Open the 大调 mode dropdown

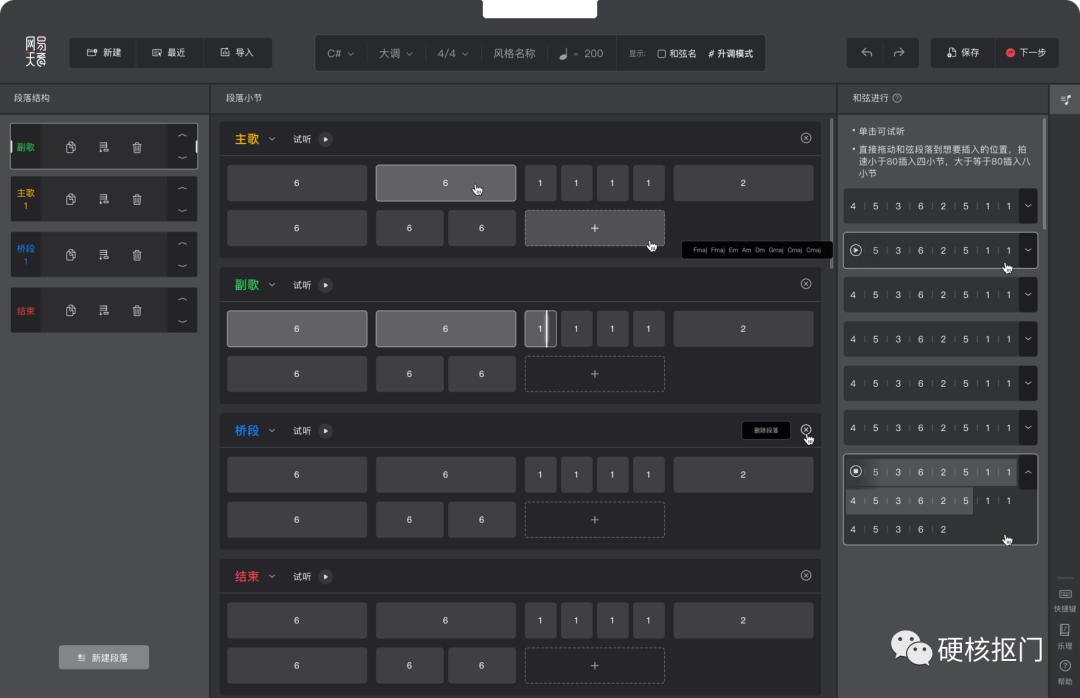395,53
